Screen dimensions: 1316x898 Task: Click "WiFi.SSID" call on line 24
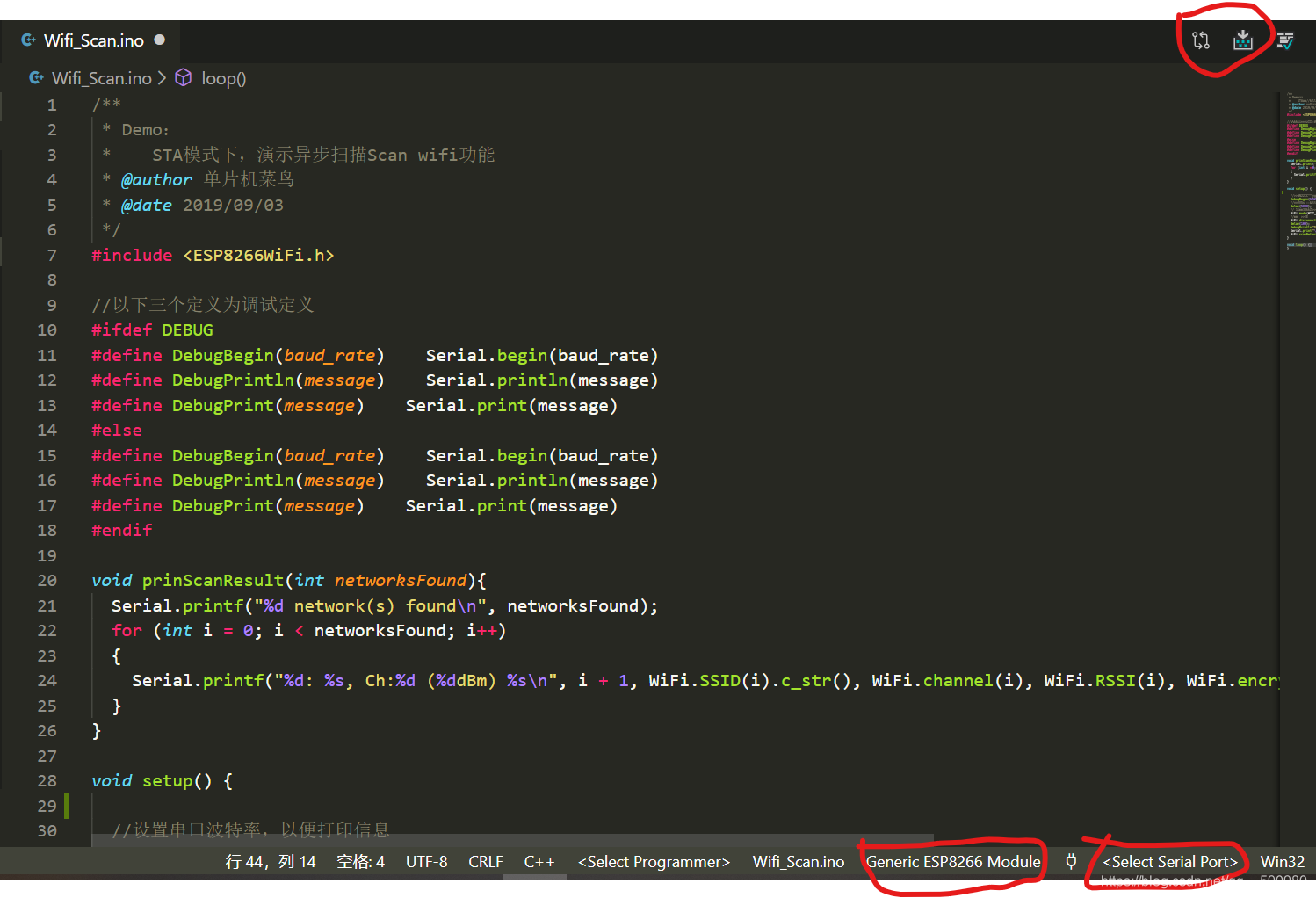pos(694,680)
